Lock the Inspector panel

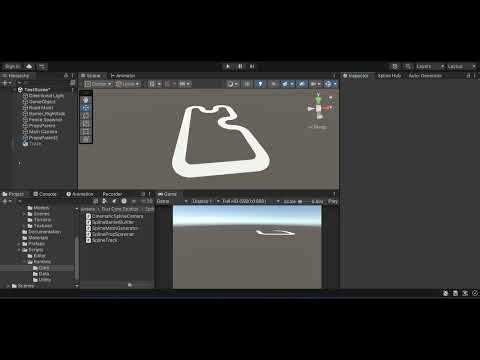coord(468,76)
